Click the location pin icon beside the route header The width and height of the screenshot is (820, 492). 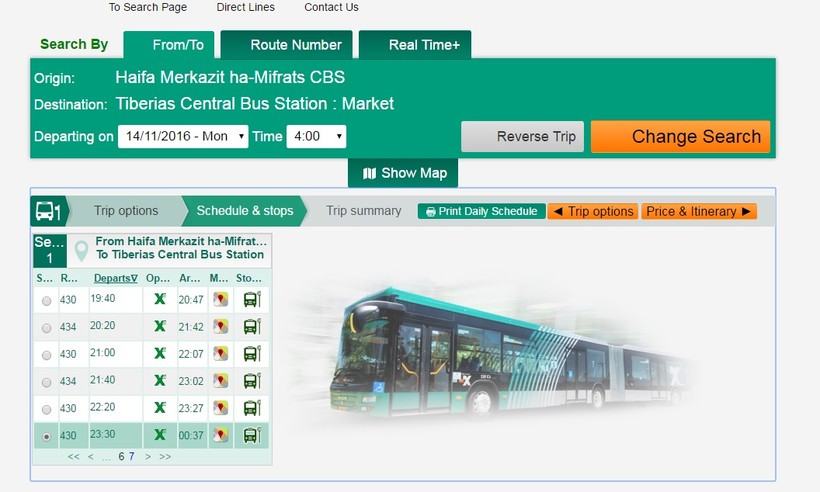pyautogui.click(x=81, y=249)
